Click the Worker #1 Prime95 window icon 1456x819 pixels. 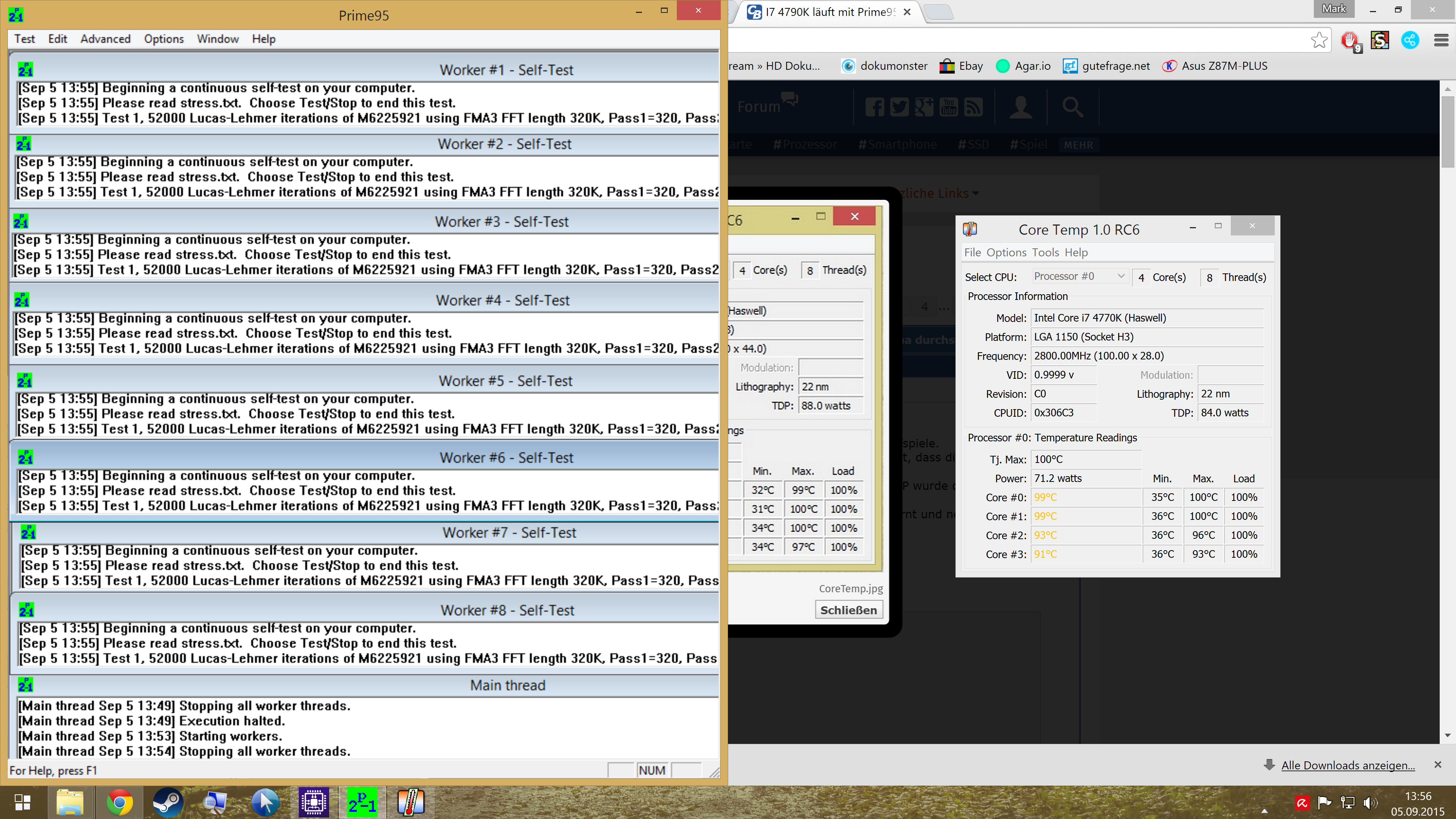click(x=25, y=69)
